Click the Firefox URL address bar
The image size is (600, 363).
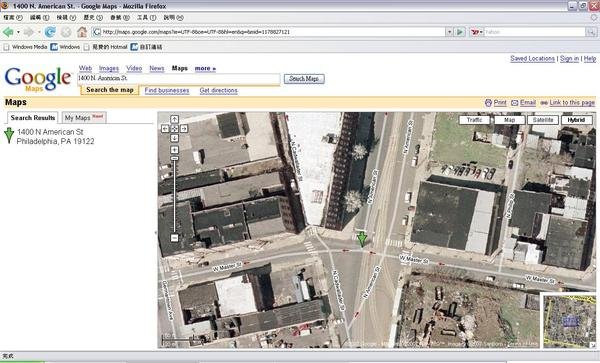click(270, 32)
